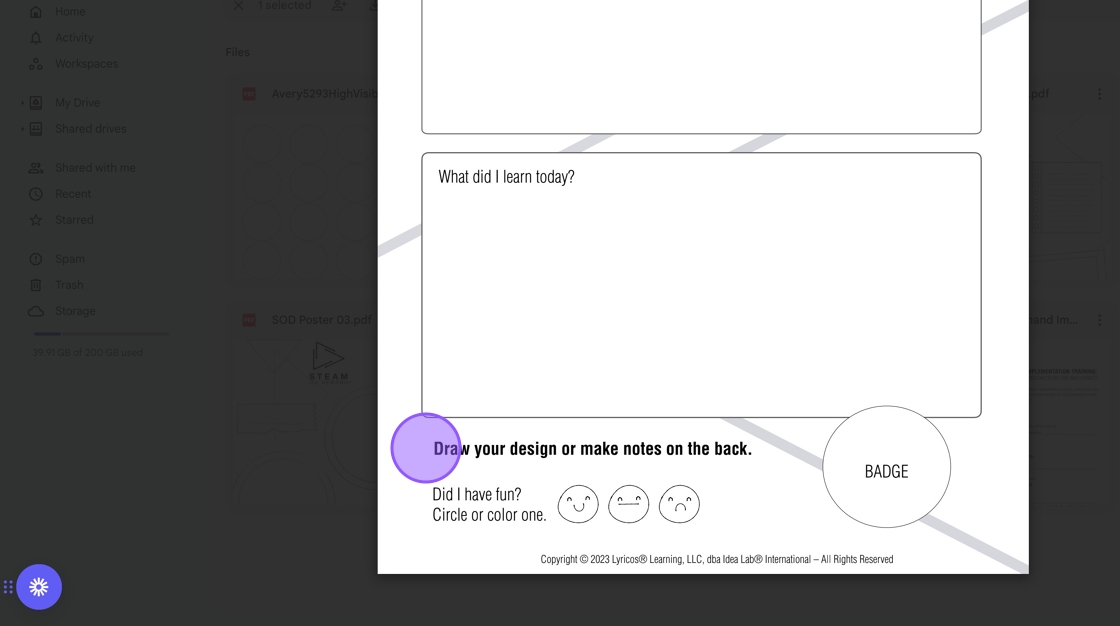This screenshot has width=1120, height=626.
Task: Open My Drive folder
Action: [x=77, y=103]
